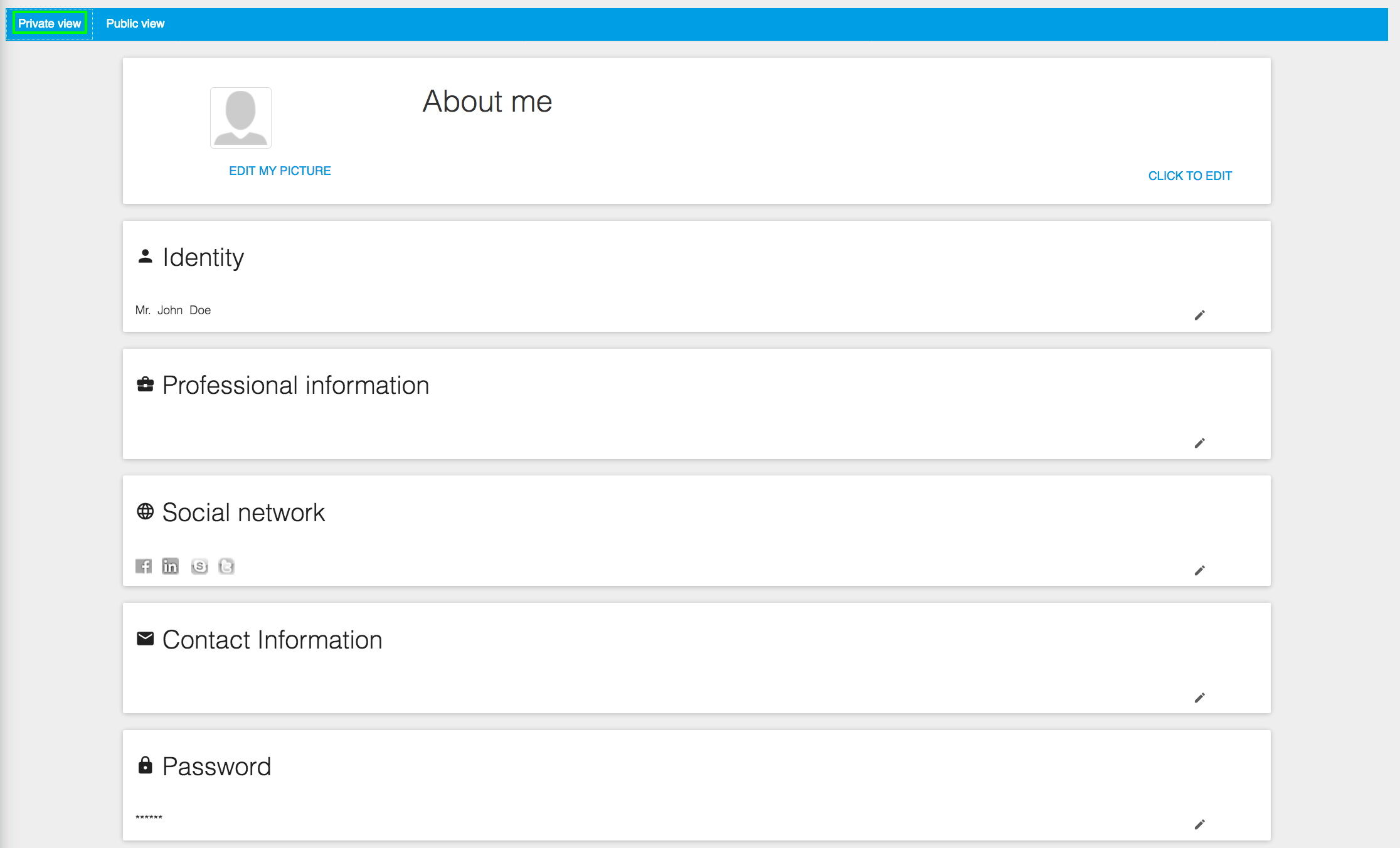Click the Contact Information envelope icon
The image size is (1400, 848).
pyautogui.click(x=145, y=639)
